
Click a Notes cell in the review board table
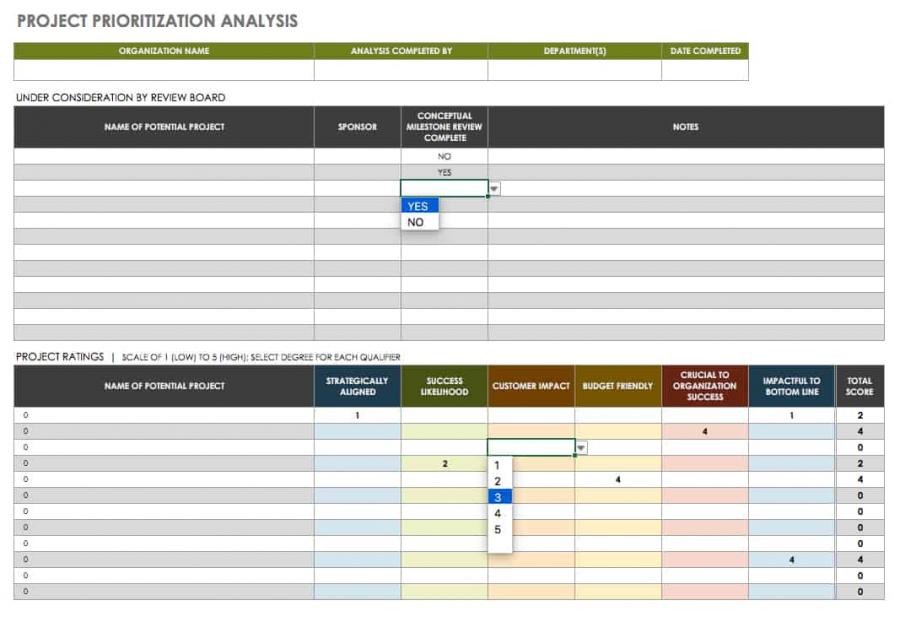click(686, 156)
